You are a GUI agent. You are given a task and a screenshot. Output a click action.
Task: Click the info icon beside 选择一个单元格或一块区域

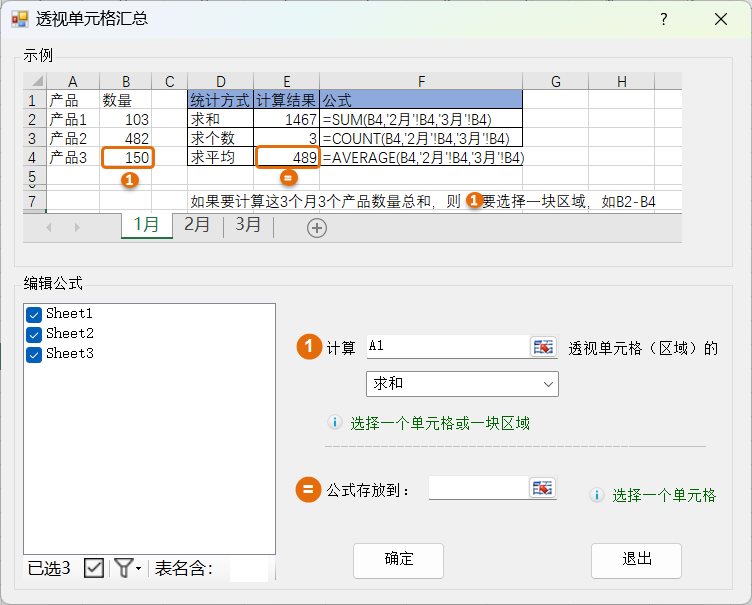(x=335, y=423)
